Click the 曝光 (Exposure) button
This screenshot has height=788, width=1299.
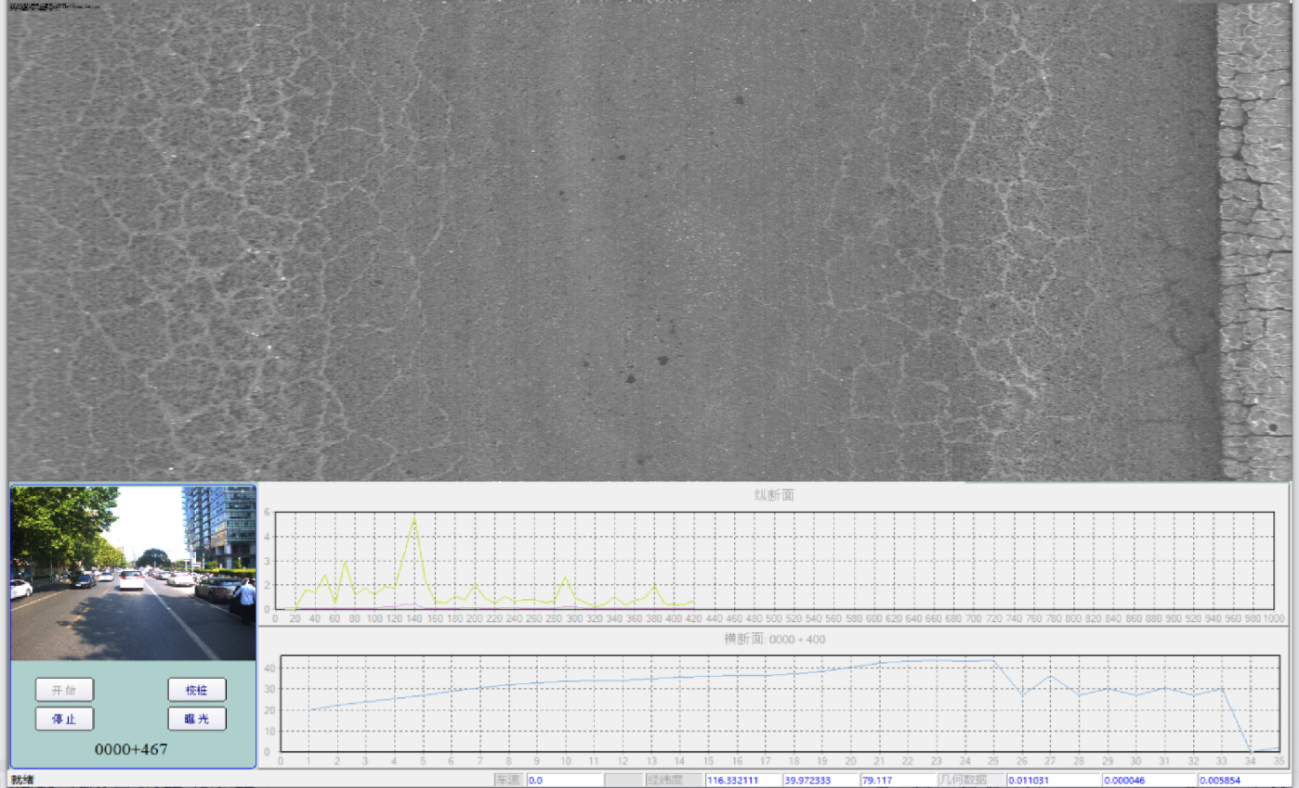(197, 719)
